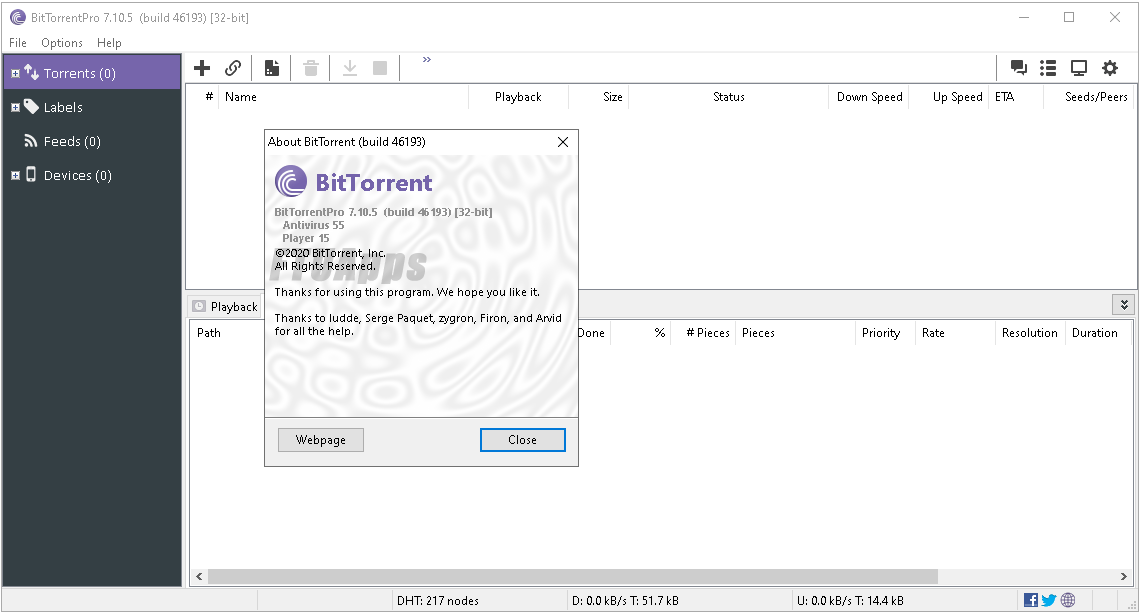Maximize the BitTorrentPro window
The image size is (1142, 614).
[1069, 17]
